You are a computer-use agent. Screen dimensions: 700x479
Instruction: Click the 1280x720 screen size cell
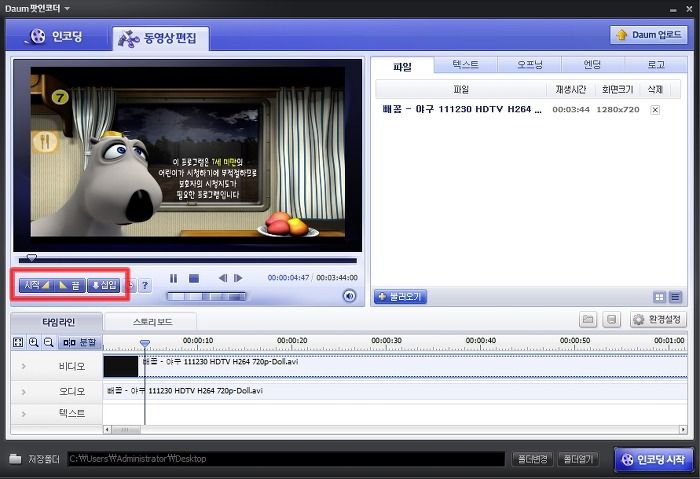(618, 109)
